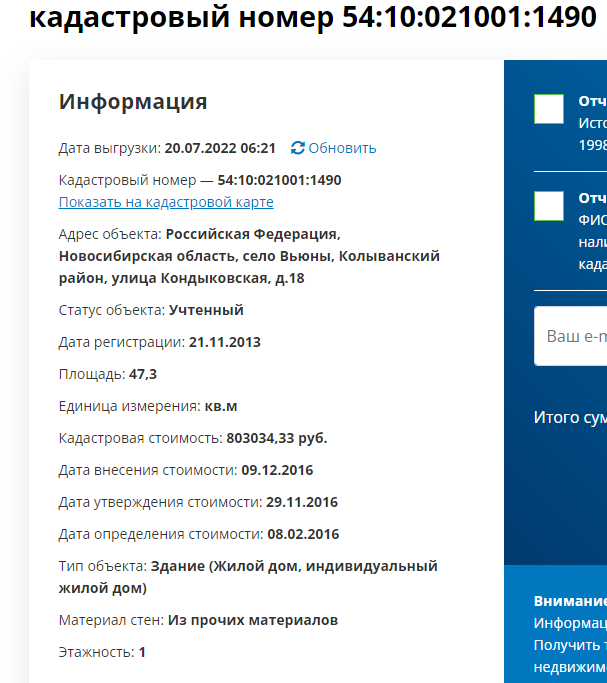
Task: Click the refresh arrows icon next to Обновить
Action: (297, 148)
